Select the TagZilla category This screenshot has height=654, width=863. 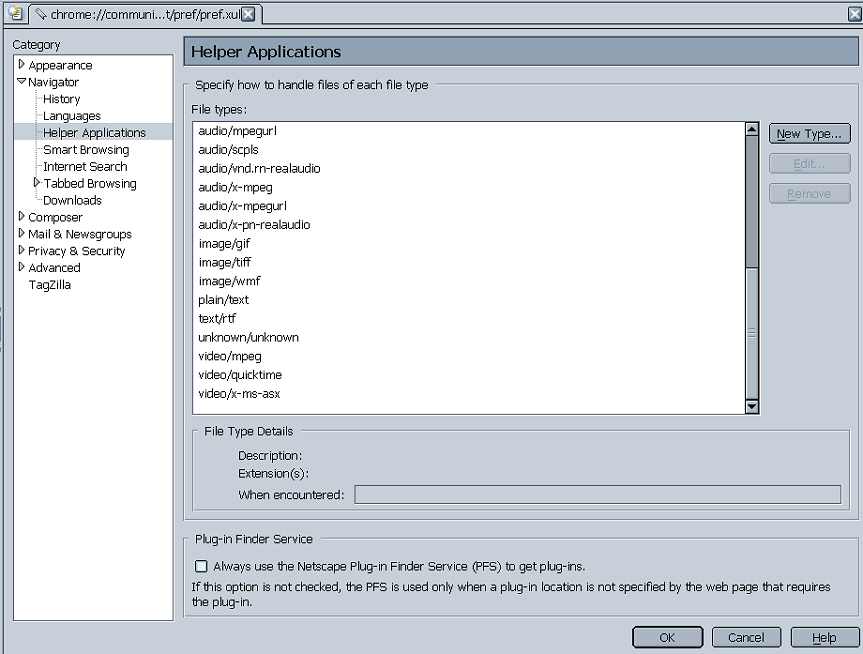[49, 285]
